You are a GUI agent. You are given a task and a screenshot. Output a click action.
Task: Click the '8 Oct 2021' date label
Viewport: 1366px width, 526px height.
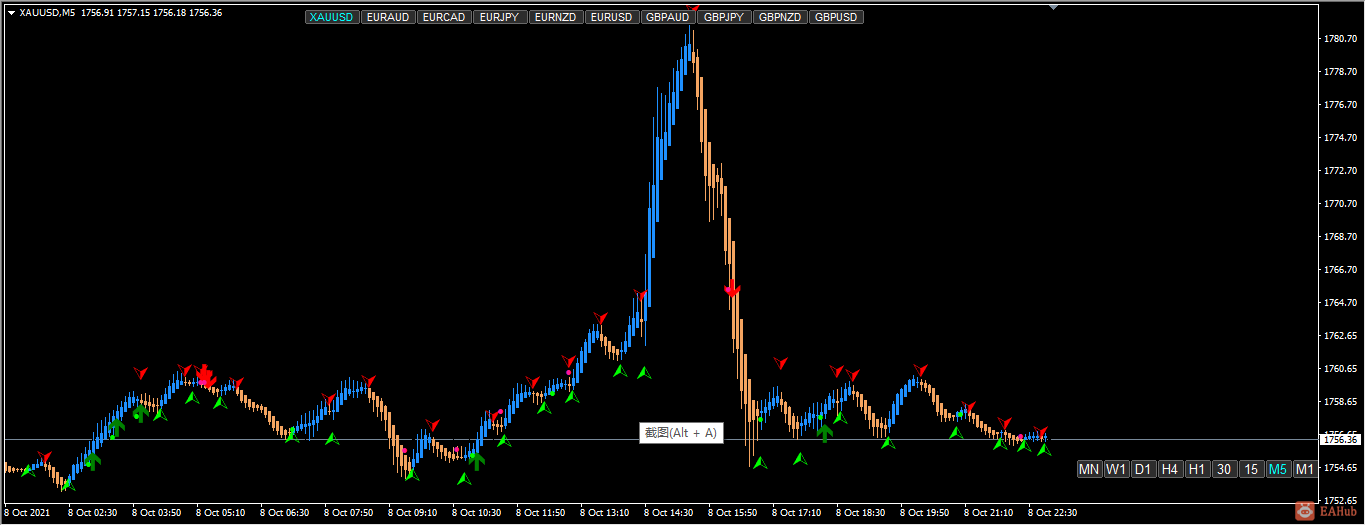click(26, 513)
